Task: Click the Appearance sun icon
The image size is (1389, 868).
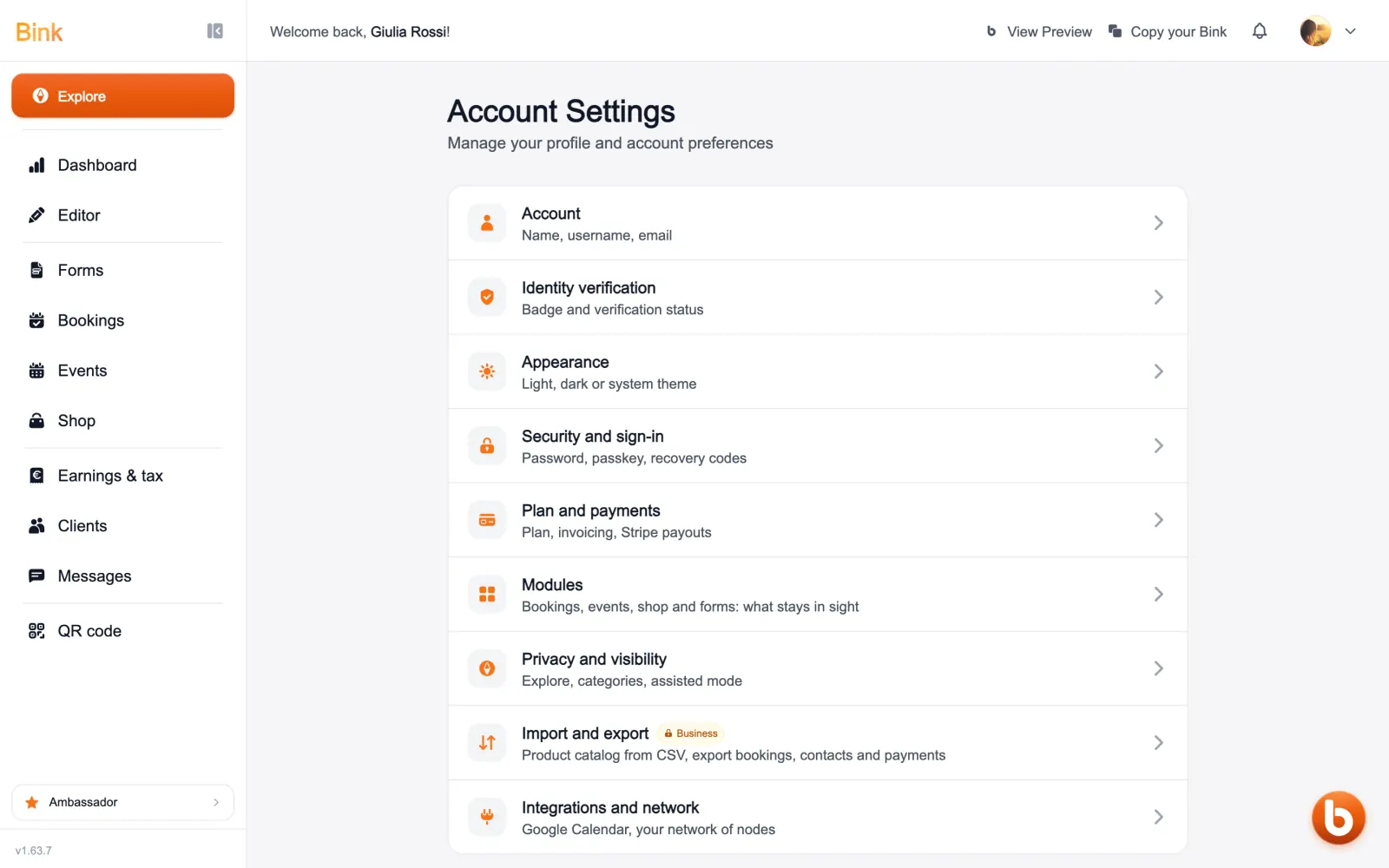Action: coord(487,372)
